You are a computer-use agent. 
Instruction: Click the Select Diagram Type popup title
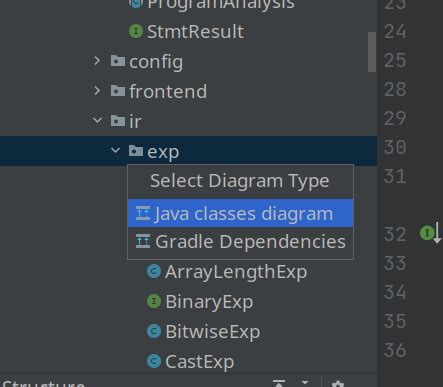click(240, 181)
